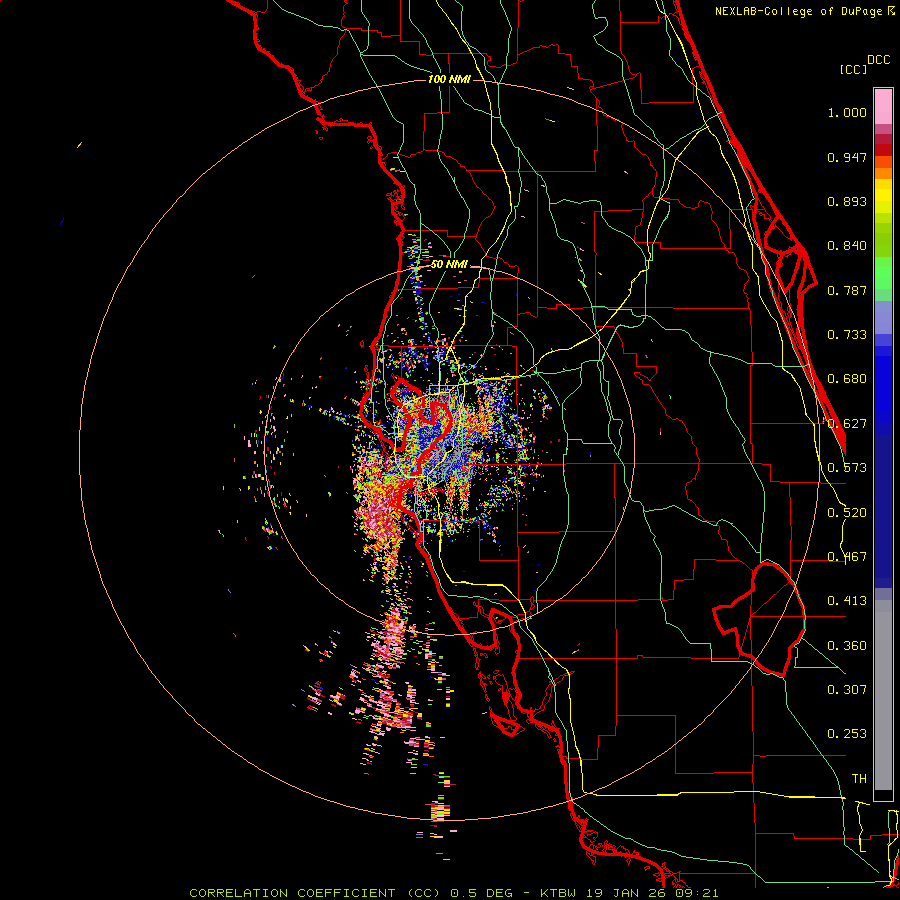900x900 pixels.
Task: Click the 50 NMI range ring label
Action: (449, 265)
